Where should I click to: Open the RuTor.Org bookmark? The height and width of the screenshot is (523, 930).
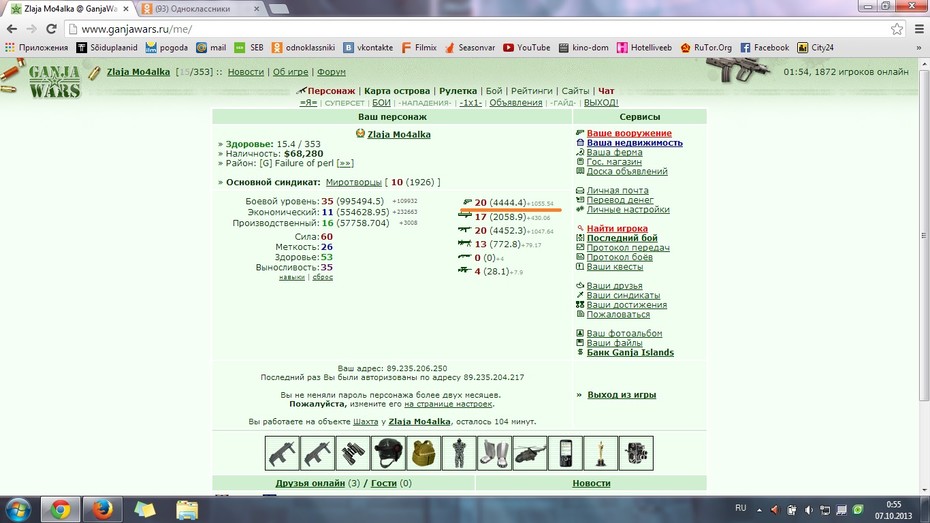[706, 47]
